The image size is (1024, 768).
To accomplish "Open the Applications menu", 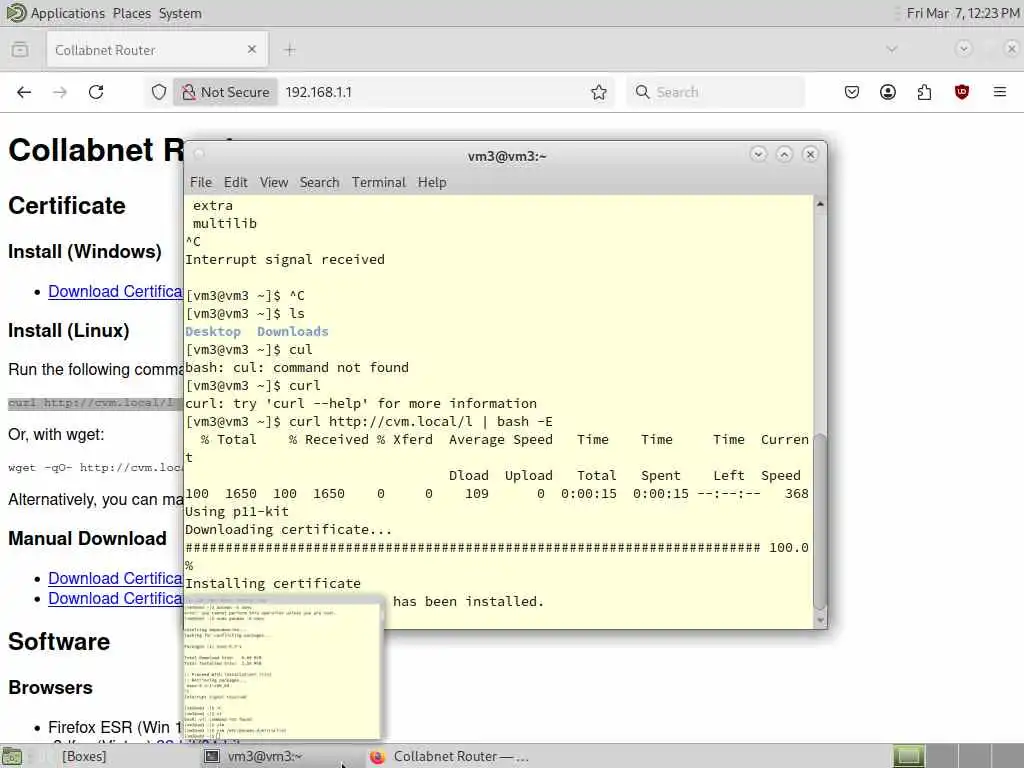I will 67,13.
